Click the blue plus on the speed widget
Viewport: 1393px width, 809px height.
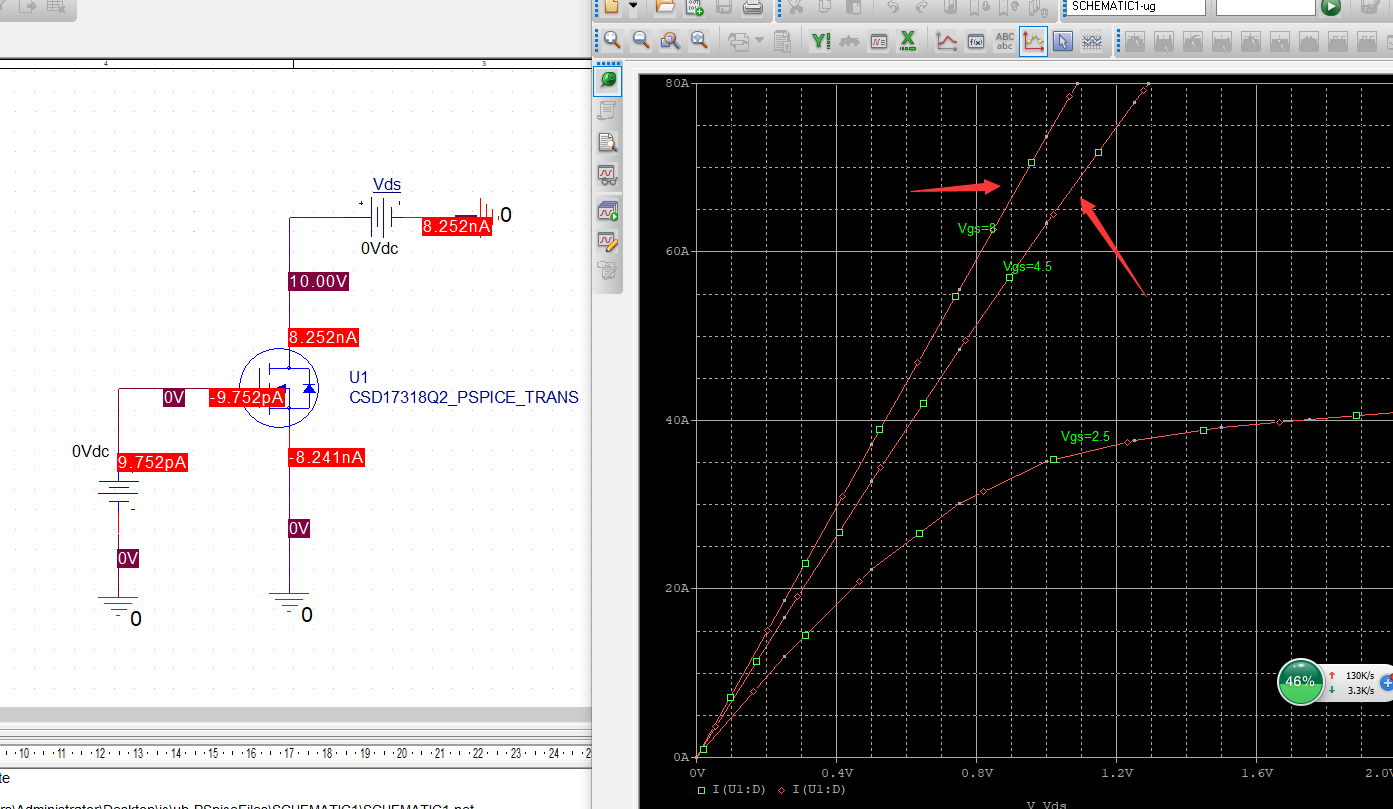1386,681
